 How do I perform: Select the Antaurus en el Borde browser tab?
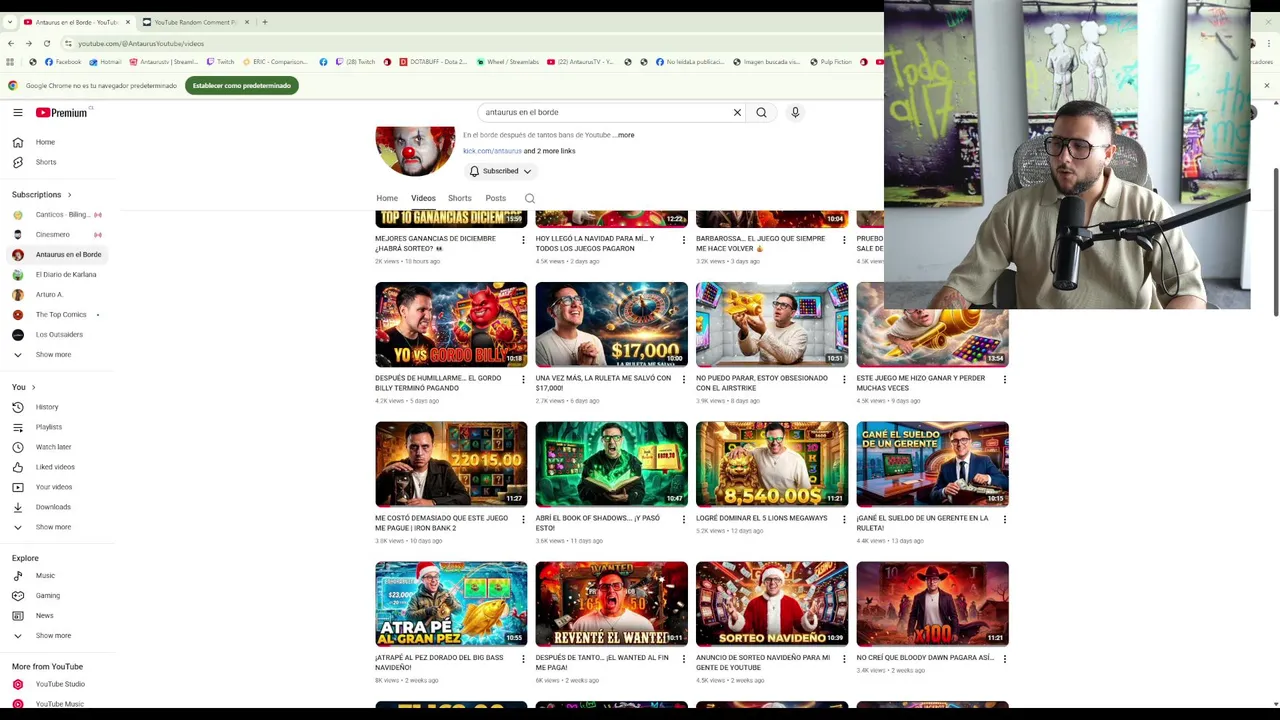click(76, 22)
